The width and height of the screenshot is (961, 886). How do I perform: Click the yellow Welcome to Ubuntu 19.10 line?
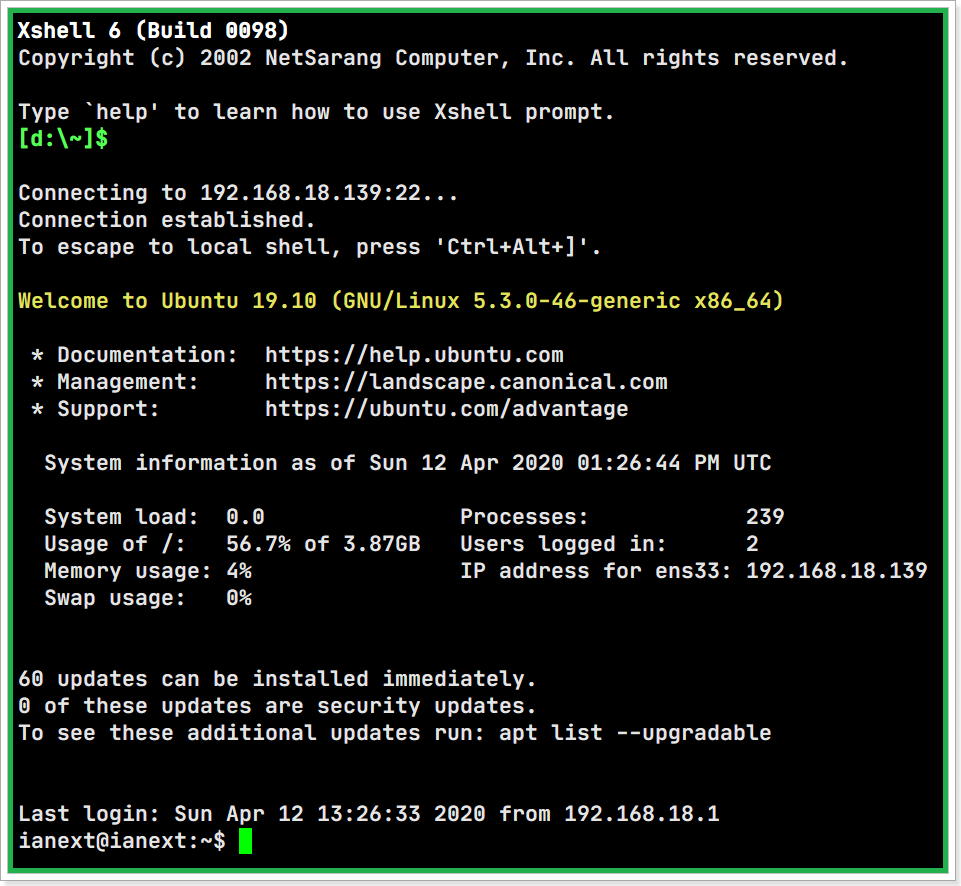pyautogui.click(x=401, y=301)
